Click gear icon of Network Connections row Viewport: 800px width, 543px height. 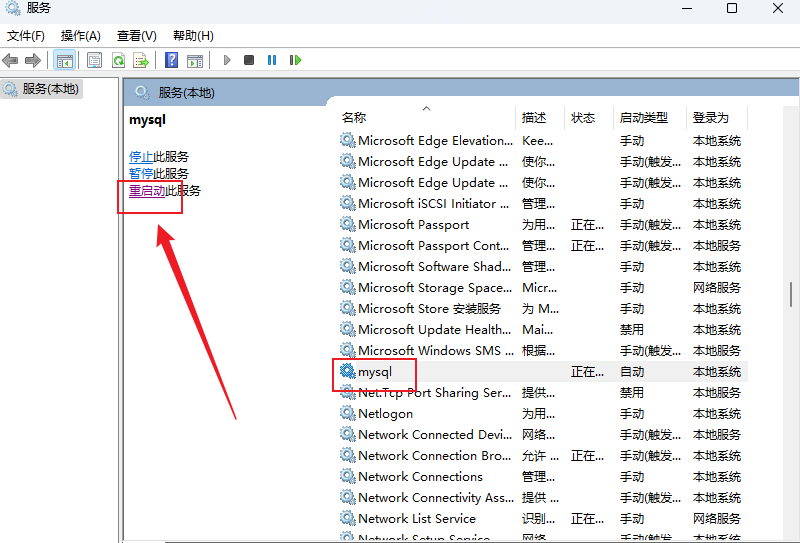point(347,476)
